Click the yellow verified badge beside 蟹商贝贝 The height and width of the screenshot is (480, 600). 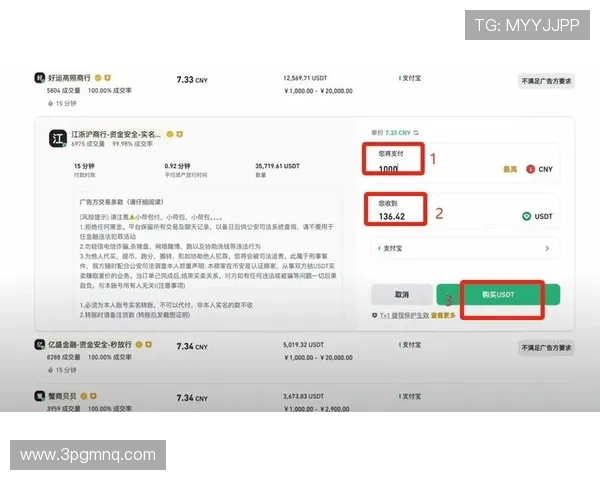tap(84, 396)
